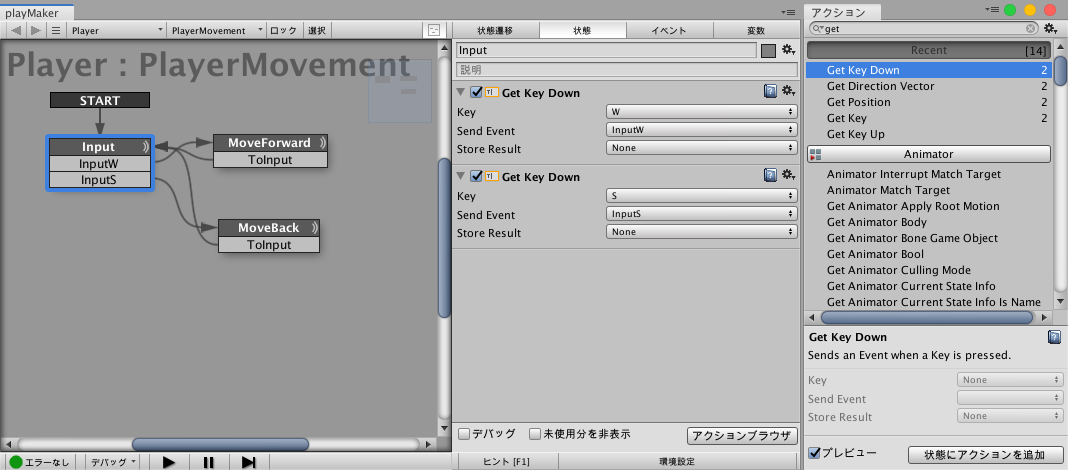Expand the Animator category button

pos(929,155)
